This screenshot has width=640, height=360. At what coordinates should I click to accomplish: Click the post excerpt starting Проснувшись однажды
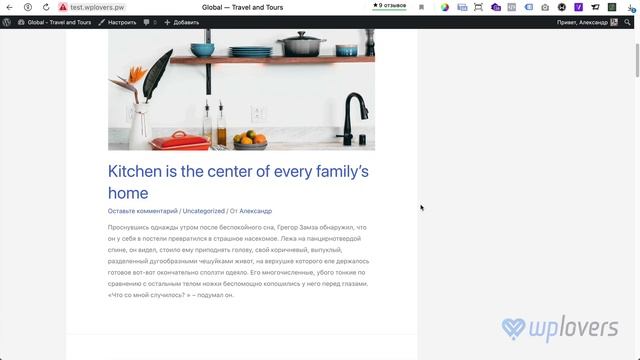238,261
